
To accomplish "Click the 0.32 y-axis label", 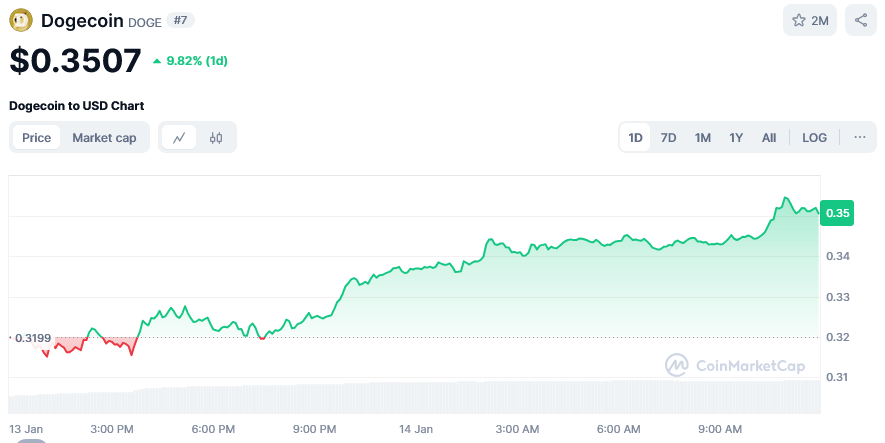I will tap(838, 337).
